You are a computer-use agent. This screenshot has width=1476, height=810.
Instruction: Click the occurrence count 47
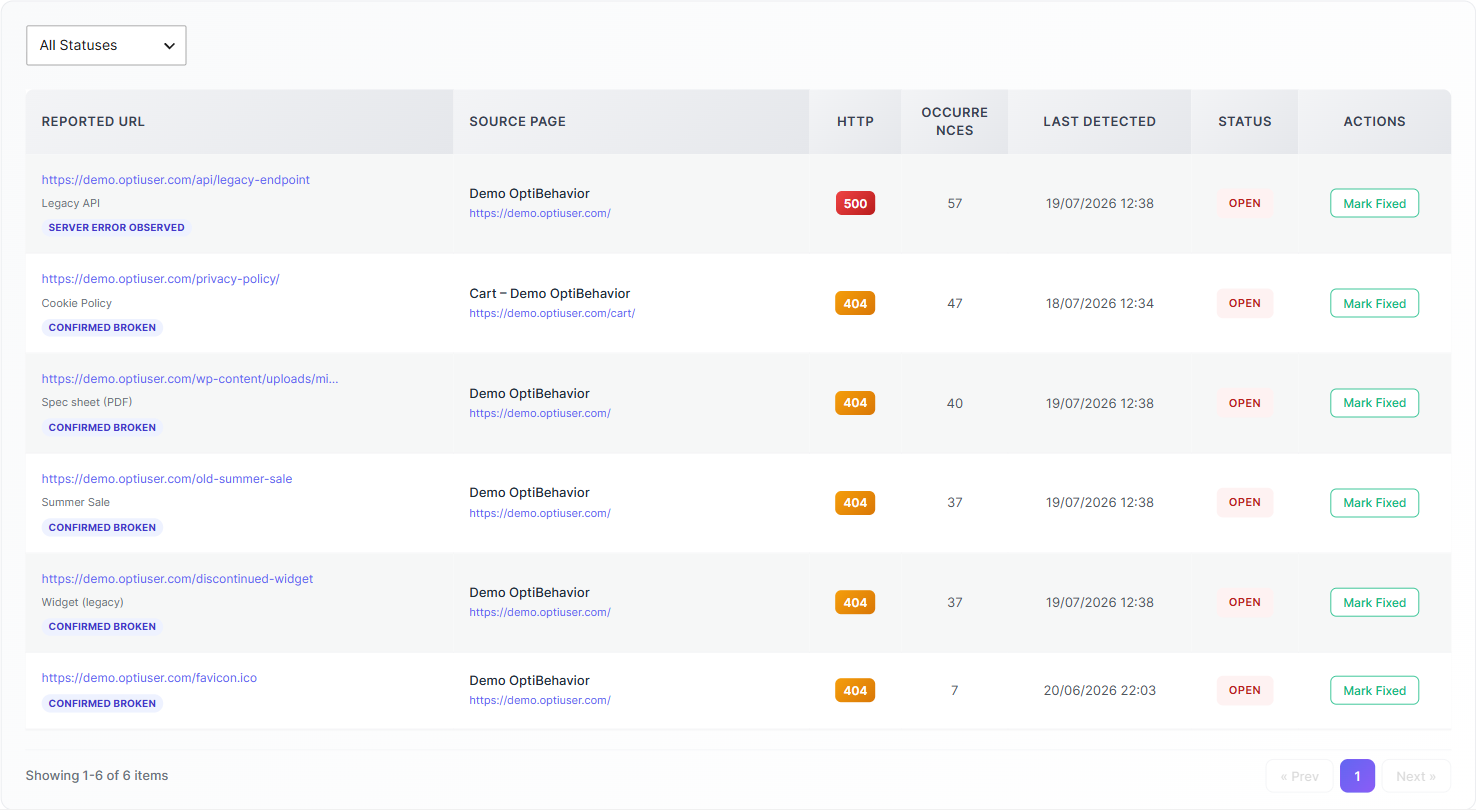tap(955, 303)
